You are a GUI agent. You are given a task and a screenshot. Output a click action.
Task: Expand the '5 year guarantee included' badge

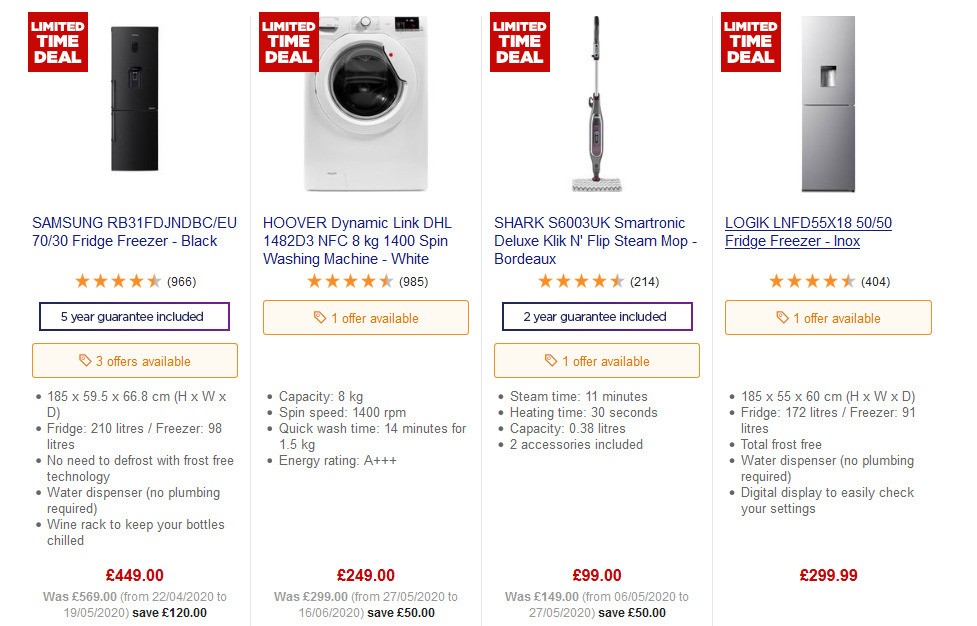click(x=135, y=317)
